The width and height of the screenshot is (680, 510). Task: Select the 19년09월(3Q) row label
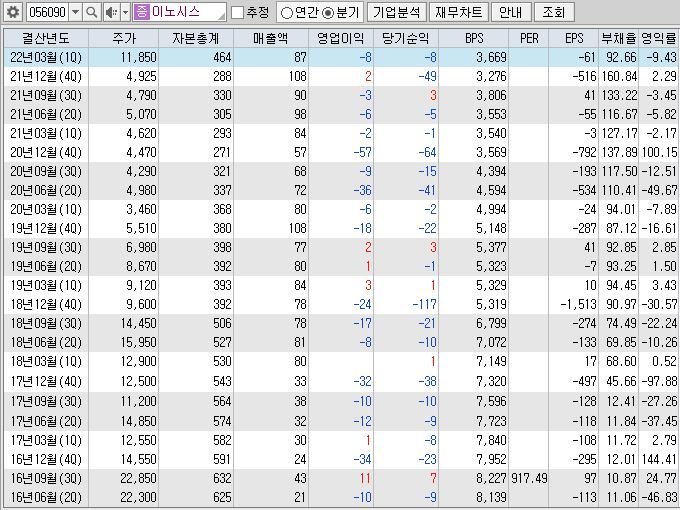(46, 247)
